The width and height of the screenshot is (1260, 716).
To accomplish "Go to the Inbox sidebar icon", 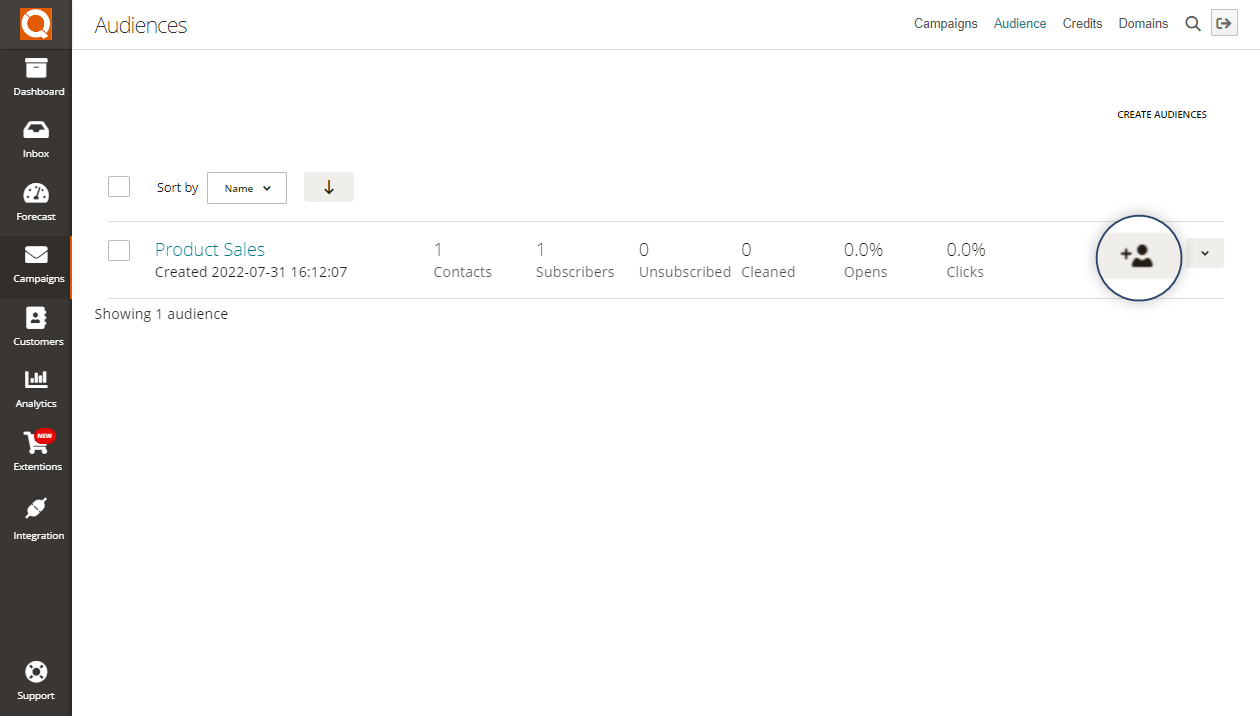I will click(36, 132).
